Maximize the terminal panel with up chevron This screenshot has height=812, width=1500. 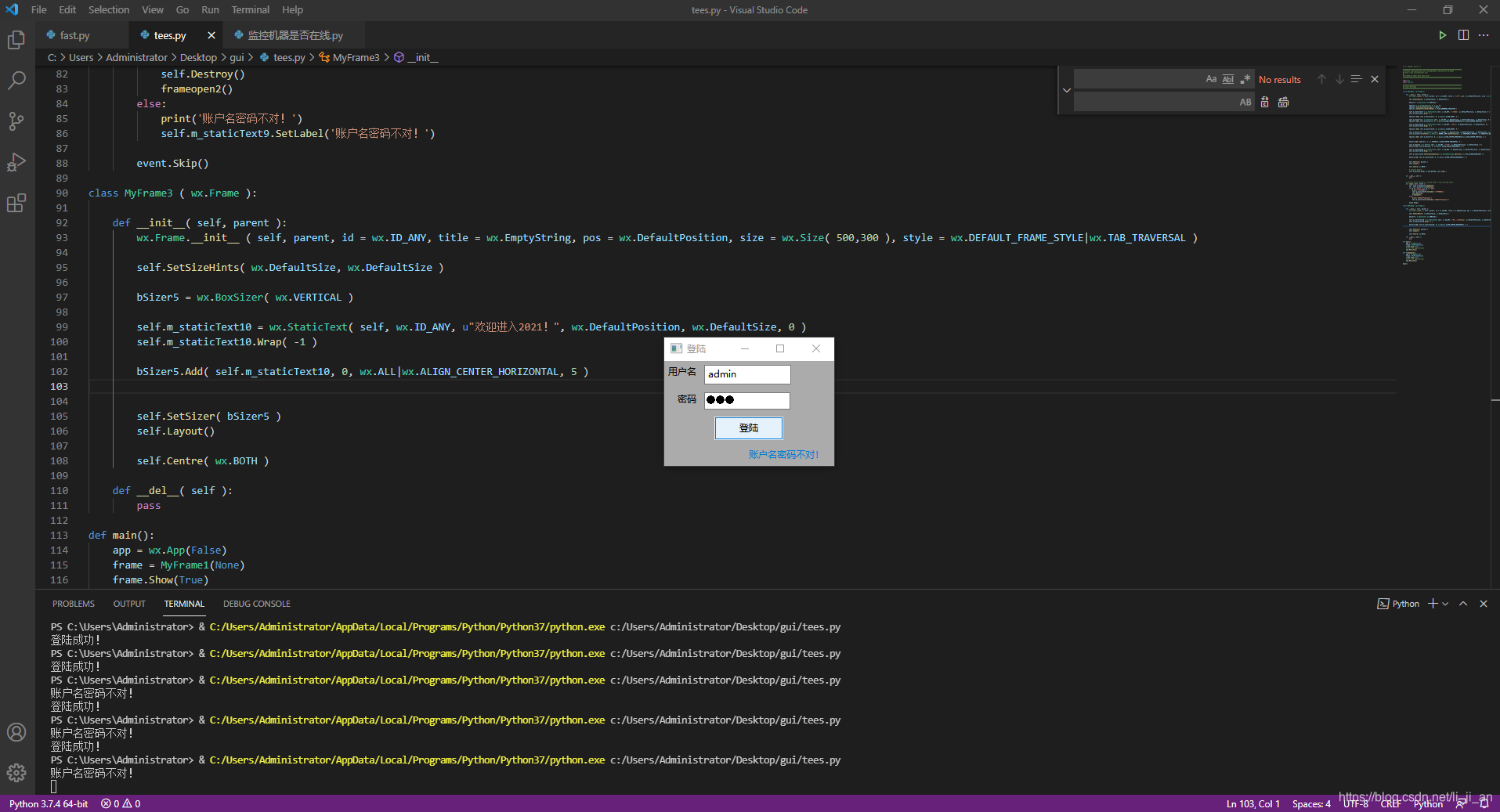(x=1463, y=604)
